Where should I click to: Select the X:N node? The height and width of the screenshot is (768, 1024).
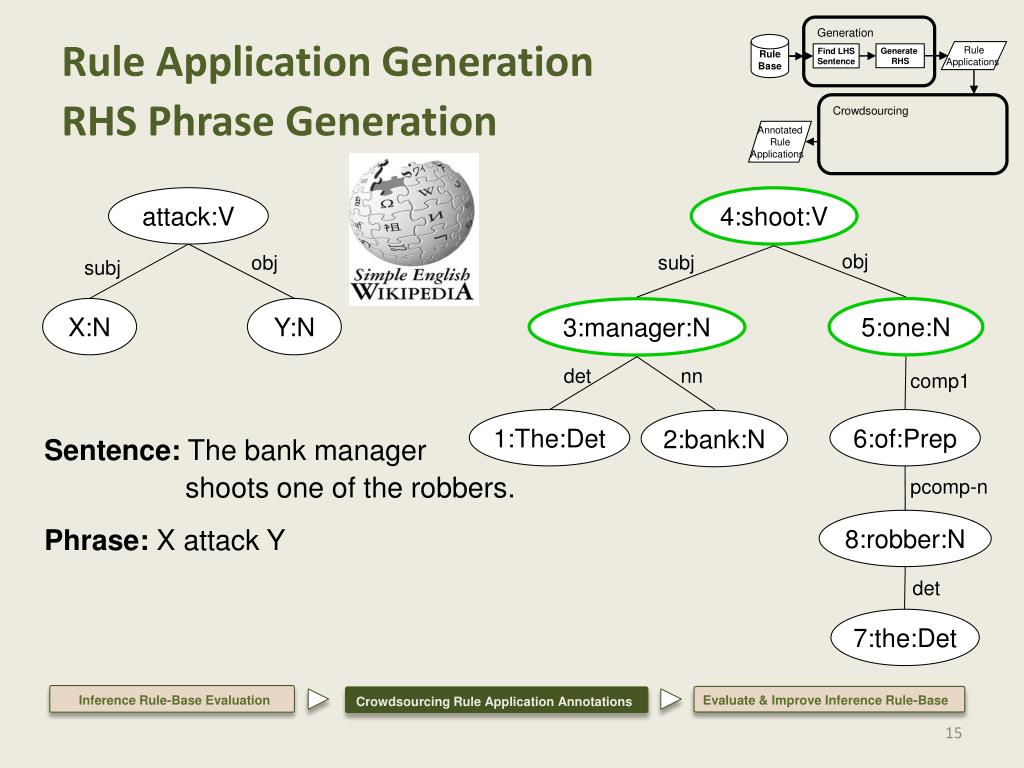[x=89, y=327]
